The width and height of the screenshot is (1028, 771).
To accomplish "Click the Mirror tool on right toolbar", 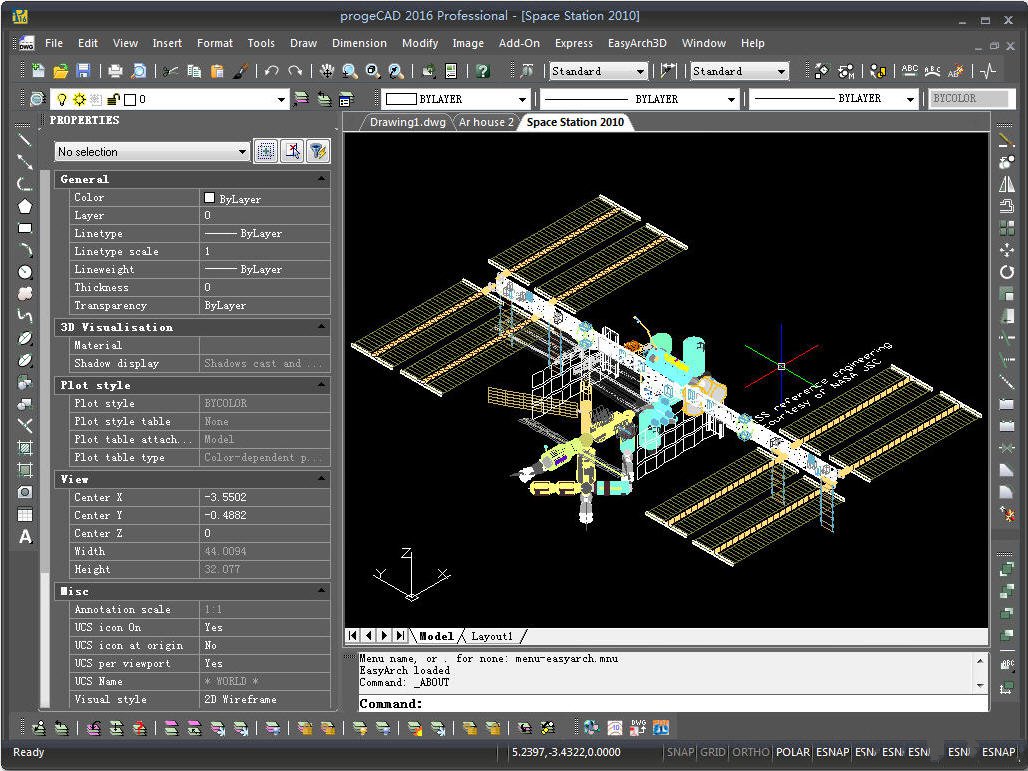I will coord(1012,183).
